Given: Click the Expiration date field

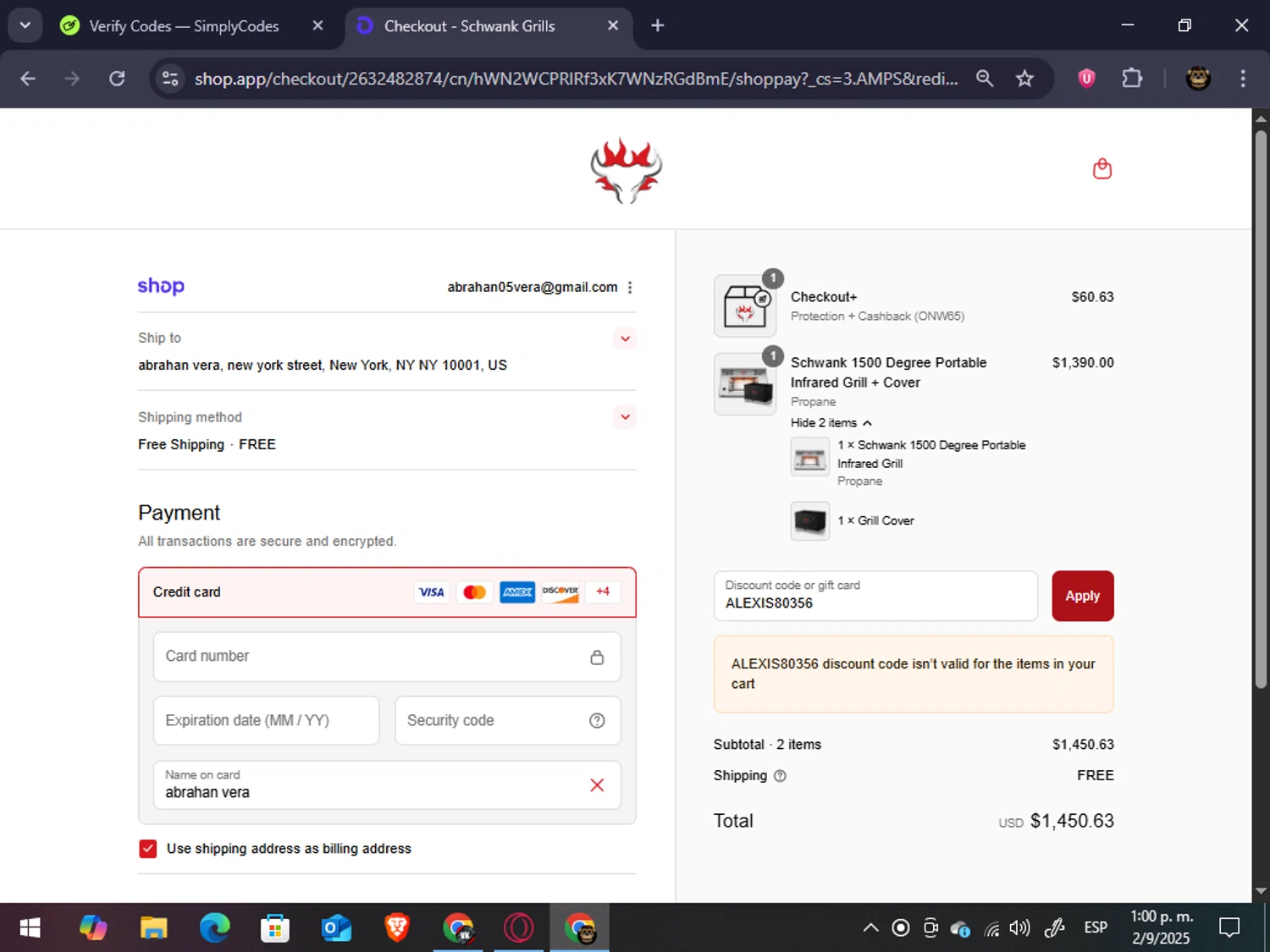Looking at the screenshot, I should pos(266,721).
